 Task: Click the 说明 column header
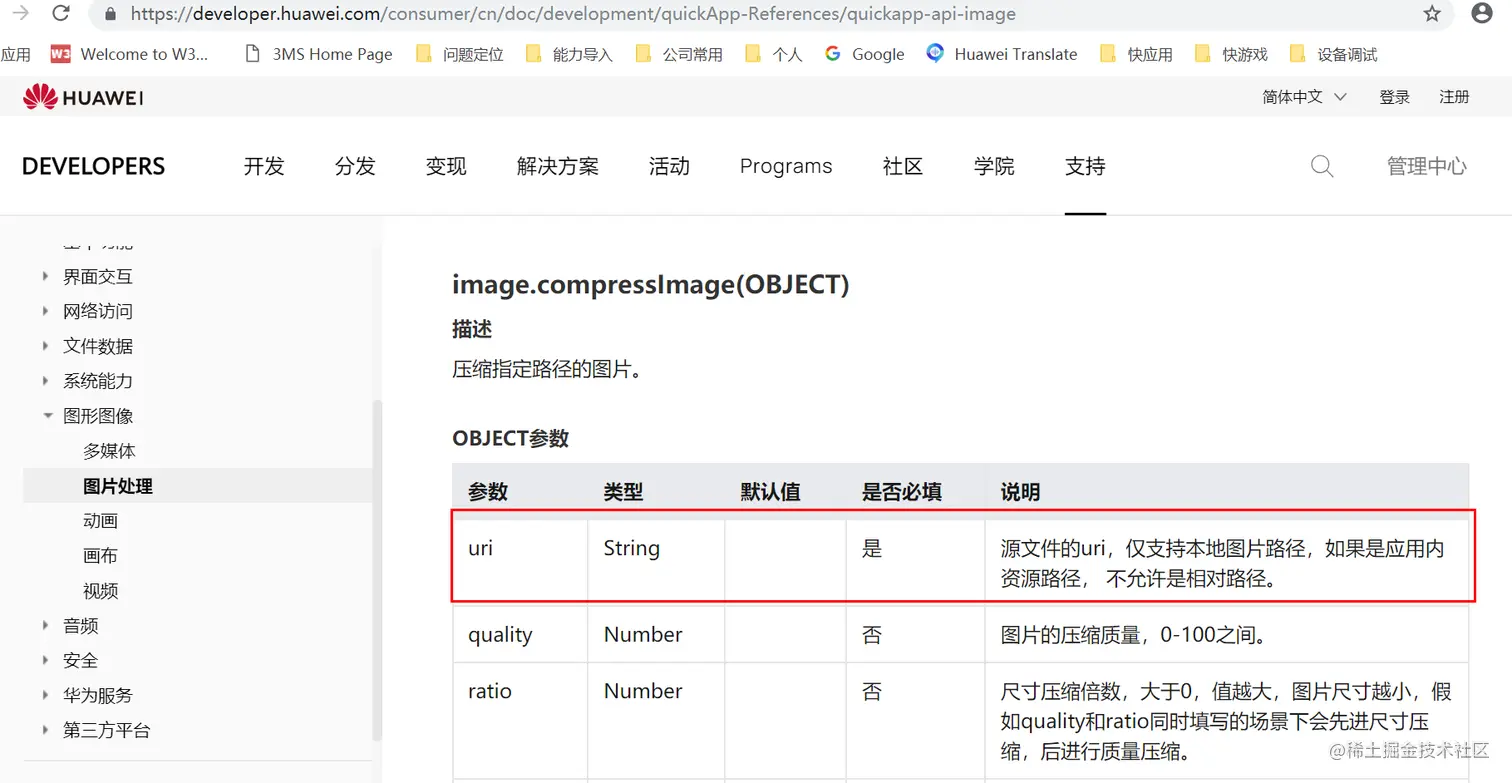pos(1020,492)
